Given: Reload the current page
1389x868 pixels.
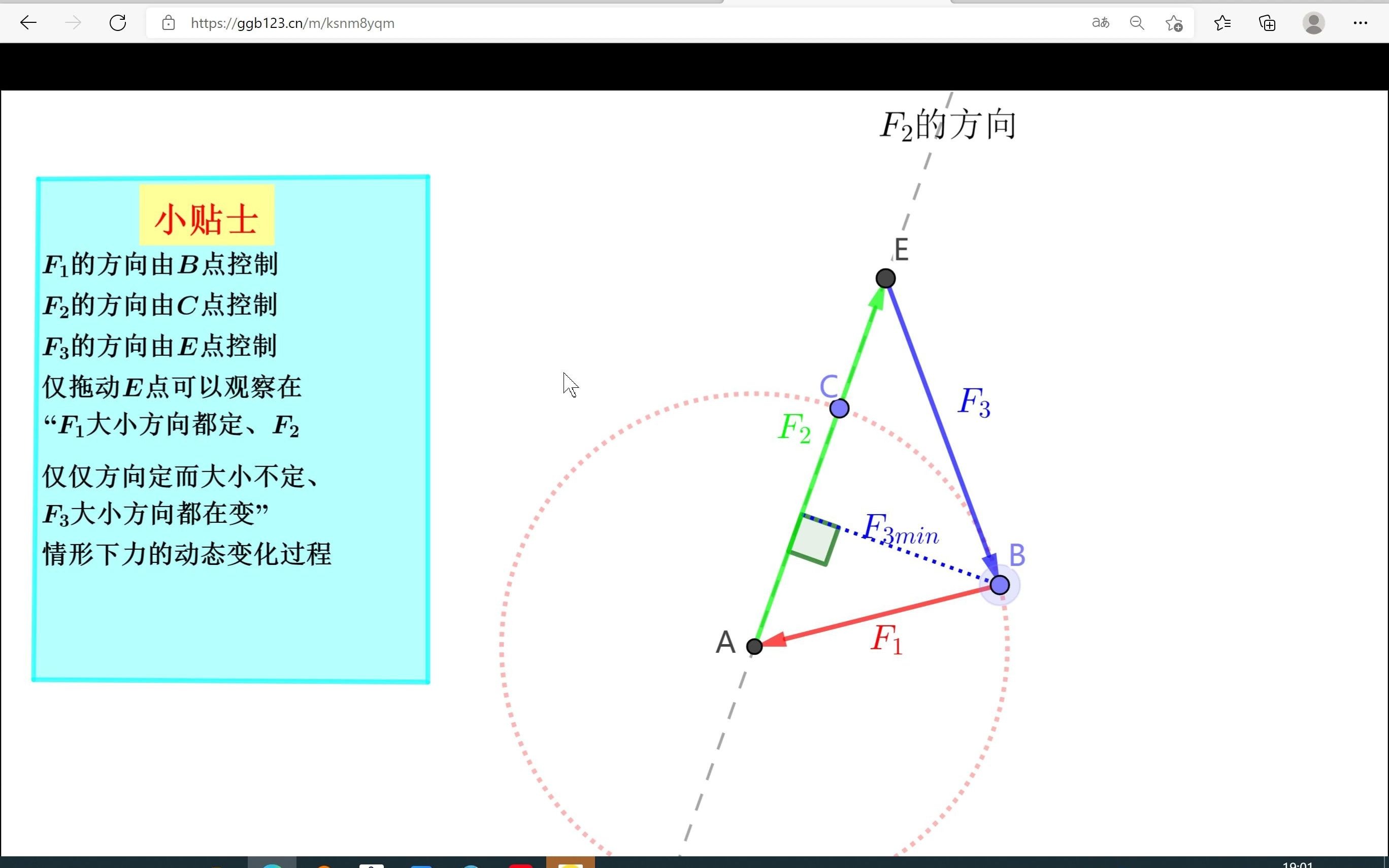Looking at the screenshot, I should click(118, 23).
